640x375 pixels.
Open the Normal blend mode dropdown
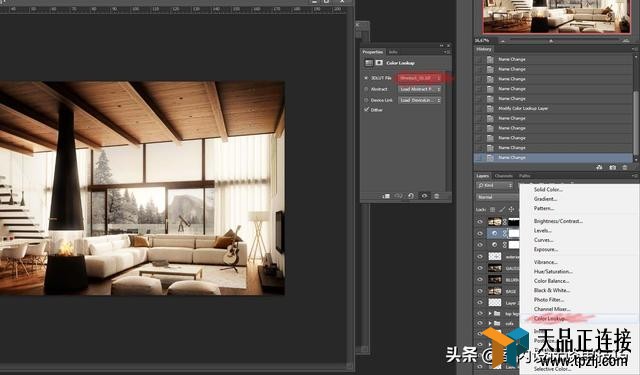click(498, 197)
